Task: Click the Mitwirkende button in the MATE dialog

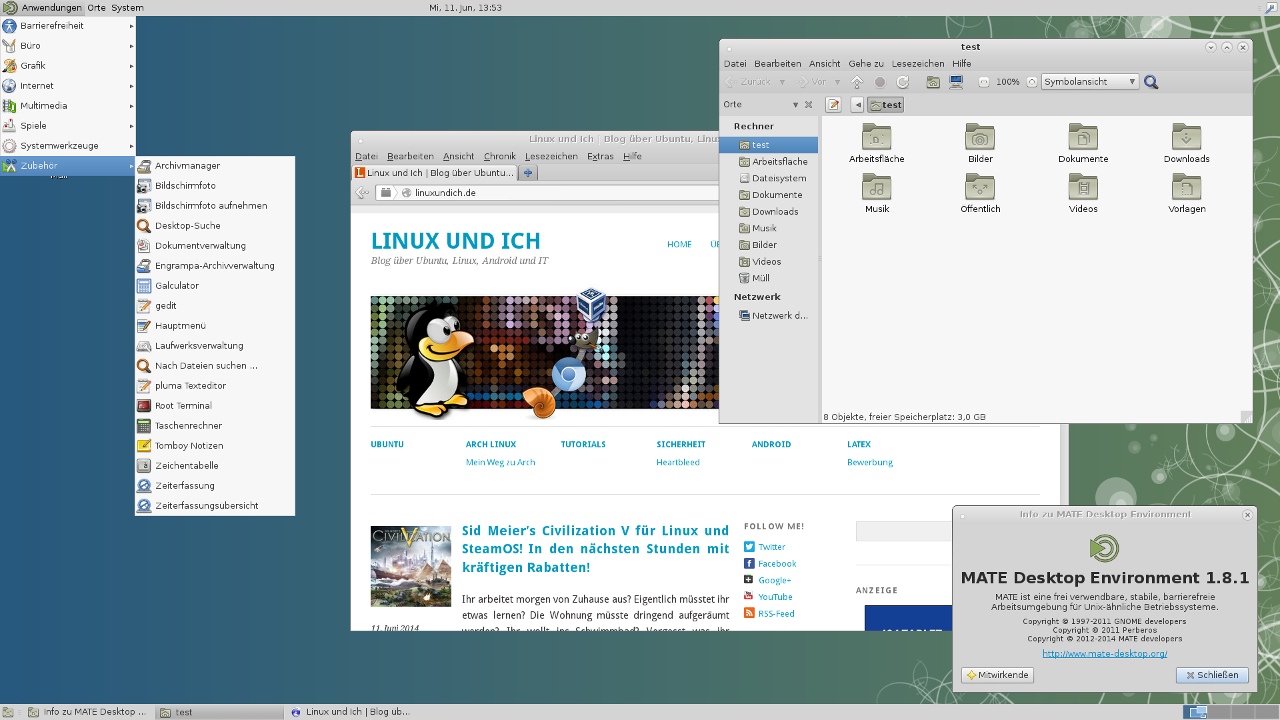Action: (x=997, y=675)
